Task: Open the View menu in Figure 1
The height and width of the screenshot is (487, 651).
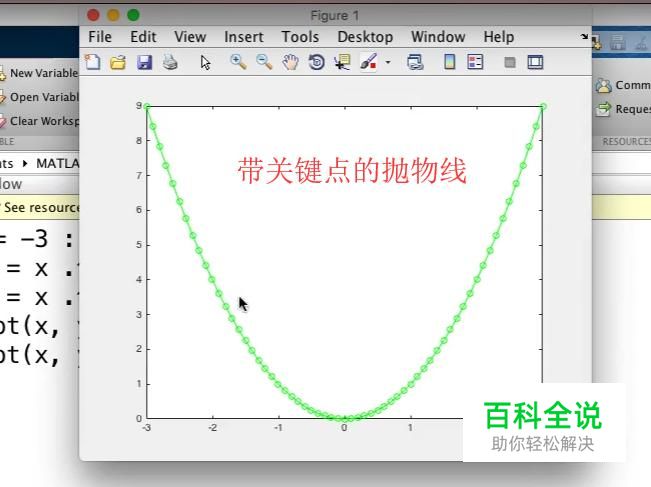Action: point(190,37)
